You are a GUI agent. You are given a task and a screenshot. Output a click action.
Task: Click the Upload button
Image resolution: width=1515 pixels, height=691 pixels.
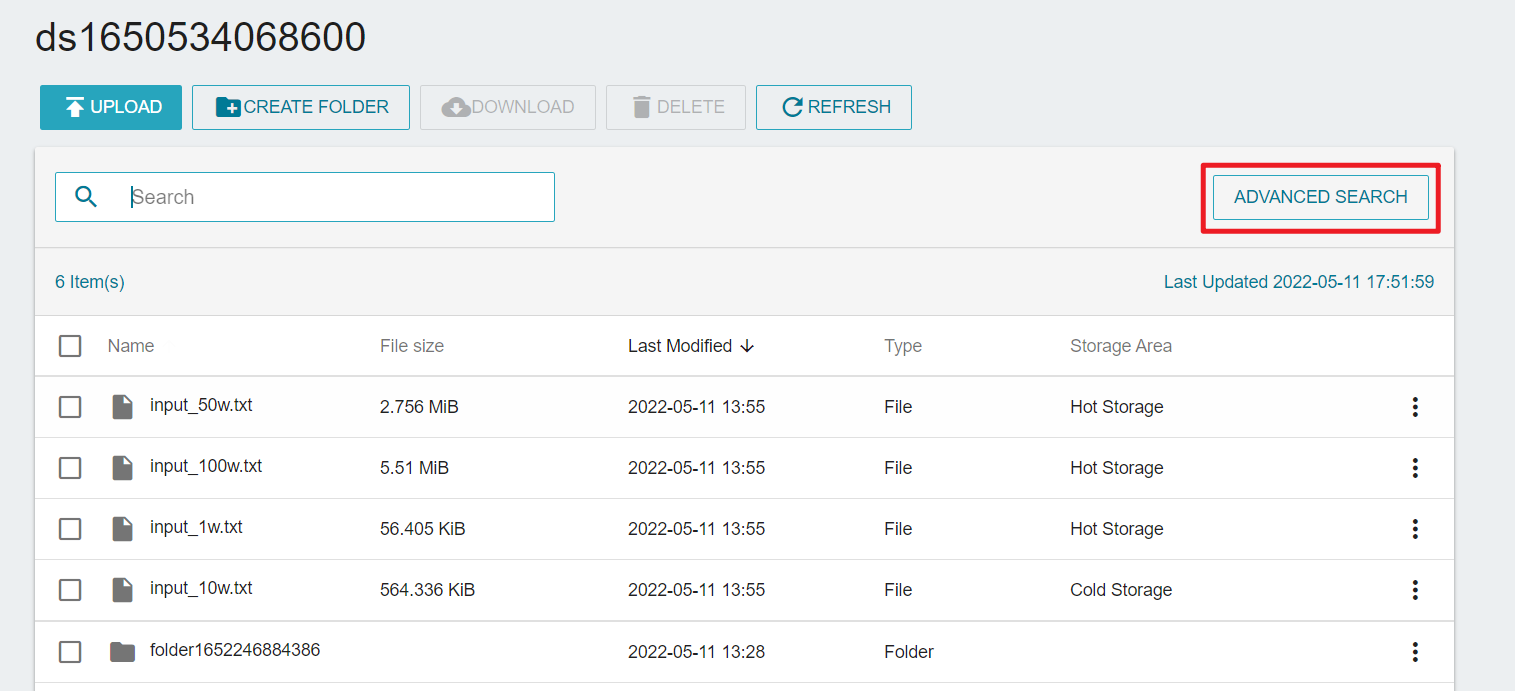111,107
